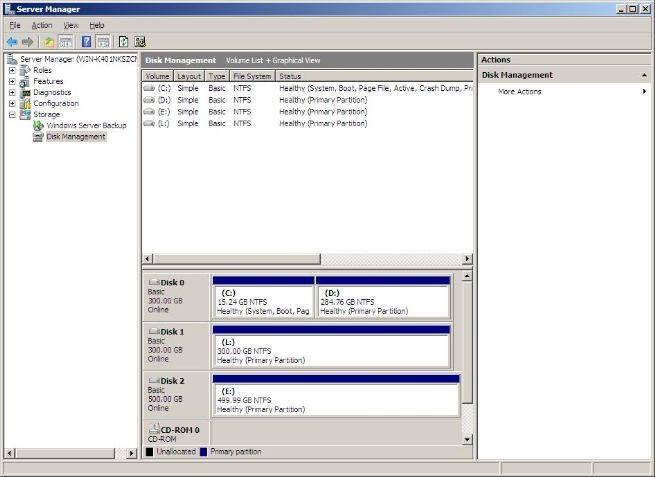Click the Disk 1 disk icon
655x477 pixels.
154,331
